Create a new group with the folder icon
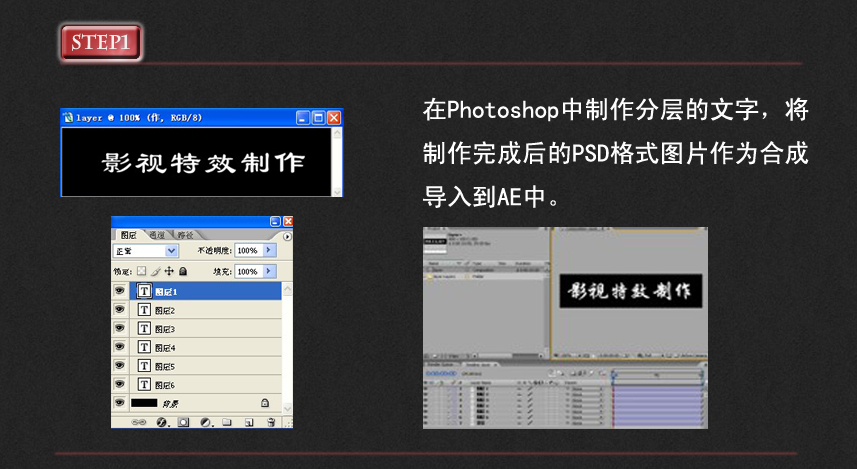Image resolution: width=857 pixels, height=469 pixels. [x=227, y=422]
